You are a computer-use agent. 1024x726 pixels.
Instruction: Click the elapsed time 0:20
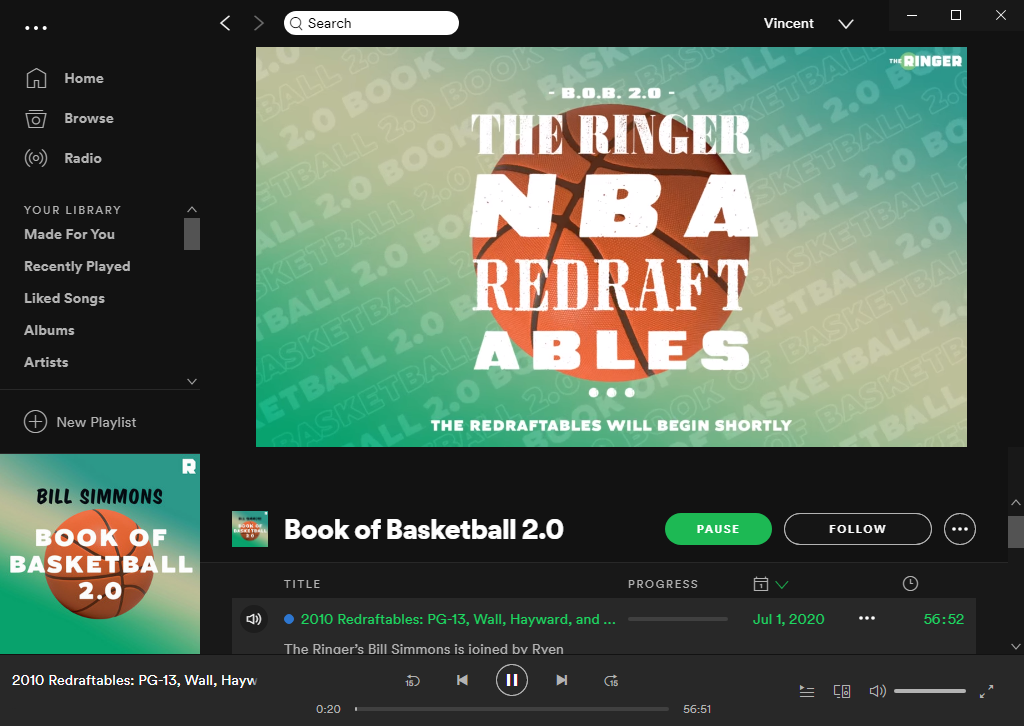point(328,709)
